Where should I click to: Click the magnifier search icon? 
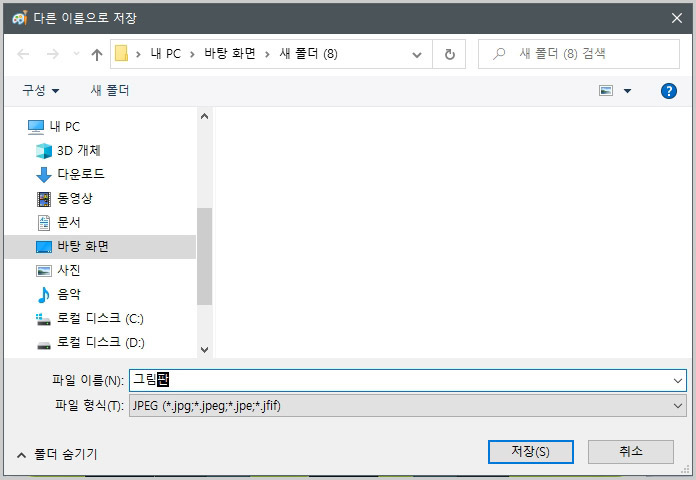[499, 54]
